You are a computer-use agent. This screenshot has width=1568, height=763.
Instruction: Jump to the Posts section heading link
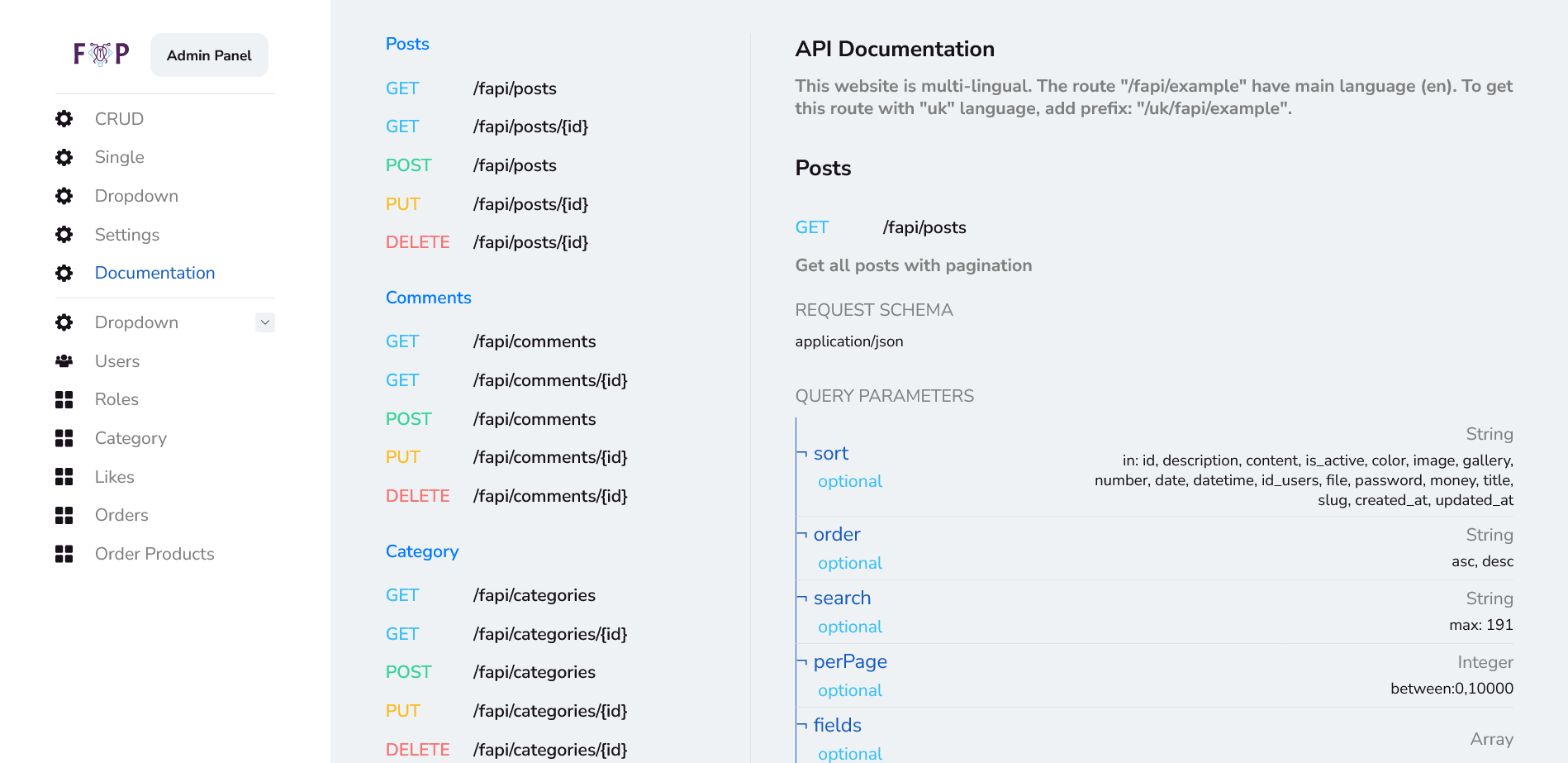point(407,44)
